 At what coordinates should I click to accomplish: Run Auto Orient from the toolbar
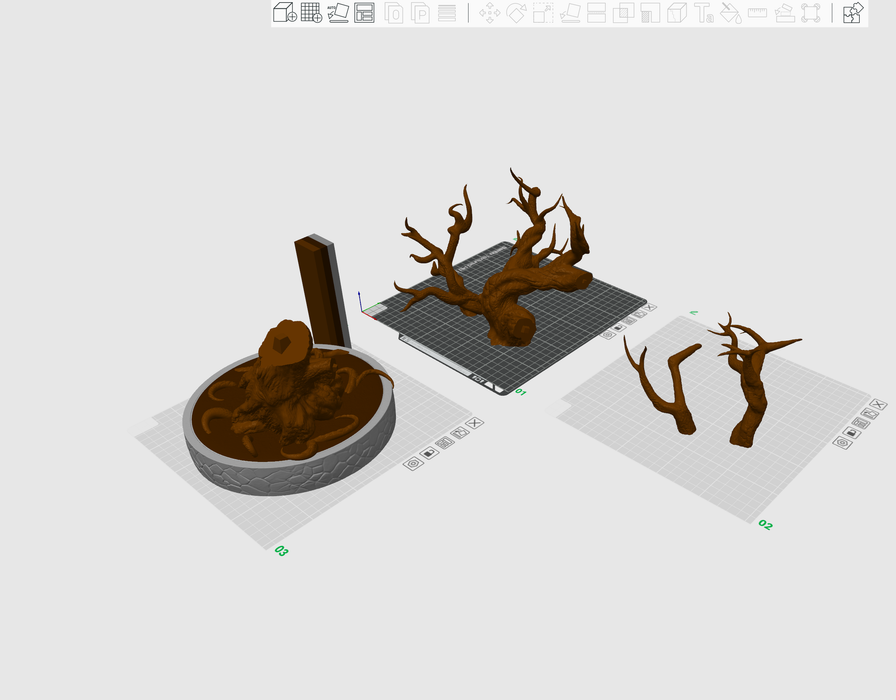click(x=338, y=13)
